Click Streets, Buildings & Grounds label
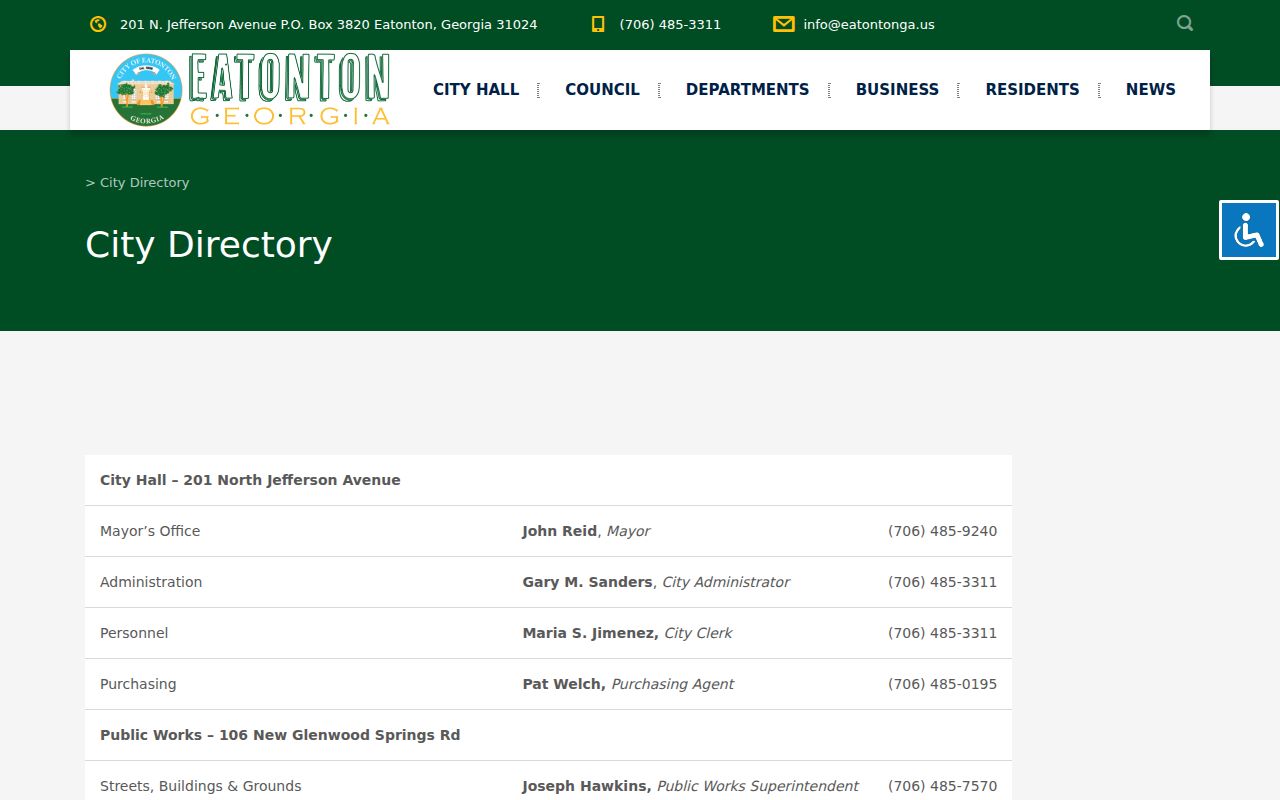The image size is (1280, 800). pyautogui.click(x=200, y=786)
